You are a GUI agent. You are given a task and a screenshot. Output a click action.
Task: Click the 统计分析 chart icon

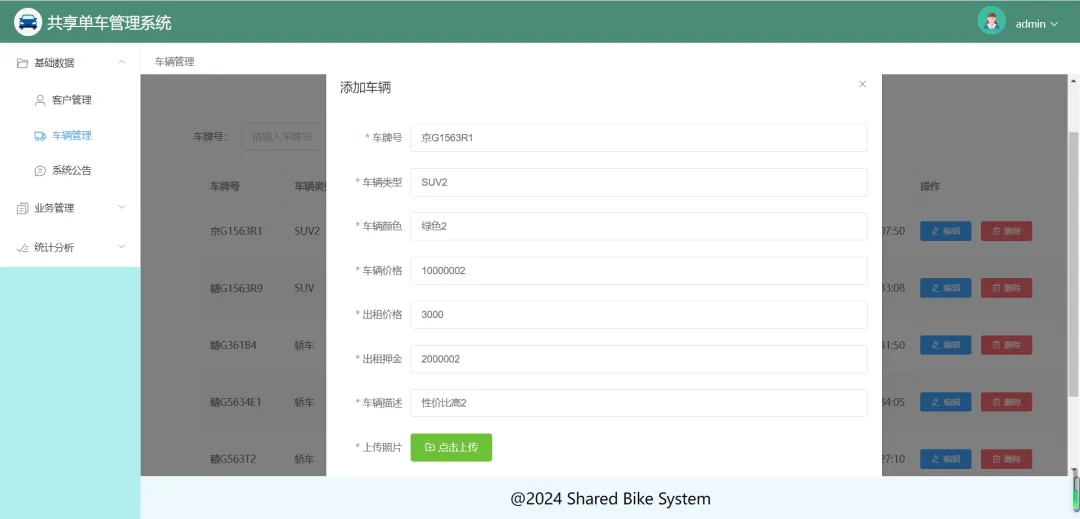(x=23, y=248)
